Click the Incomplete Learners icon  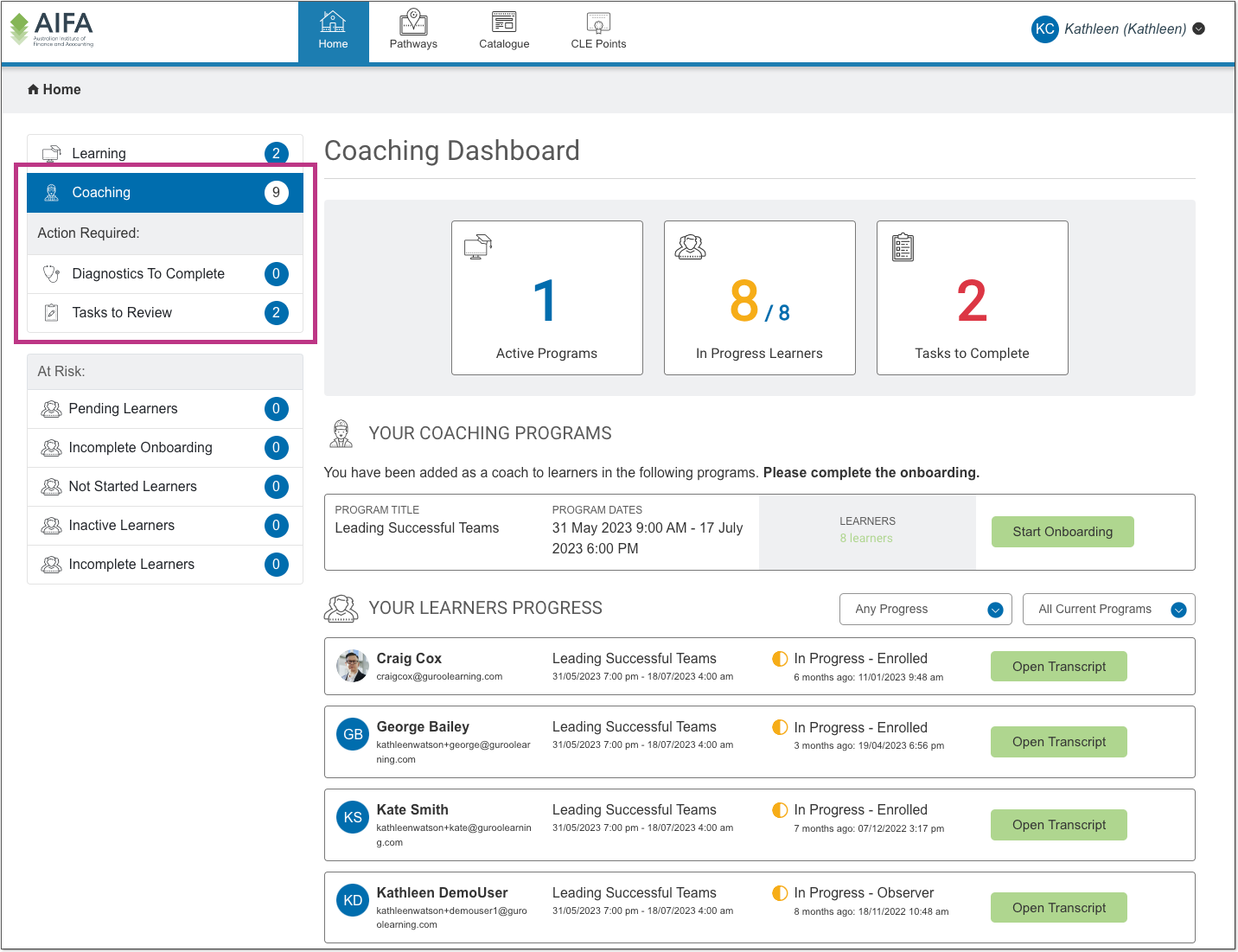pos(51,564)
